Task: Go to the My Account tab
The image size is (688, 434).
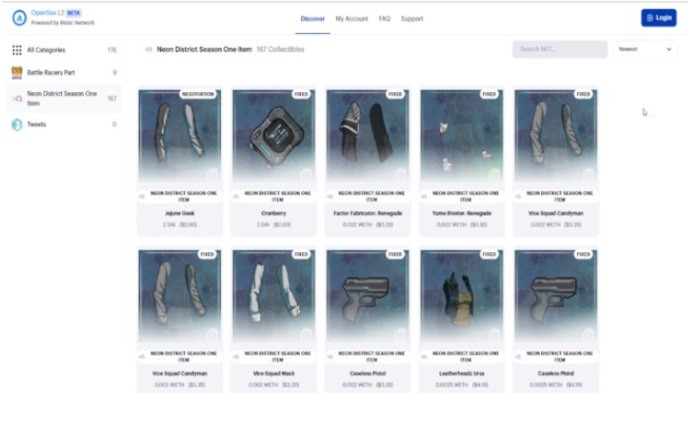Action: coord(351,19)
